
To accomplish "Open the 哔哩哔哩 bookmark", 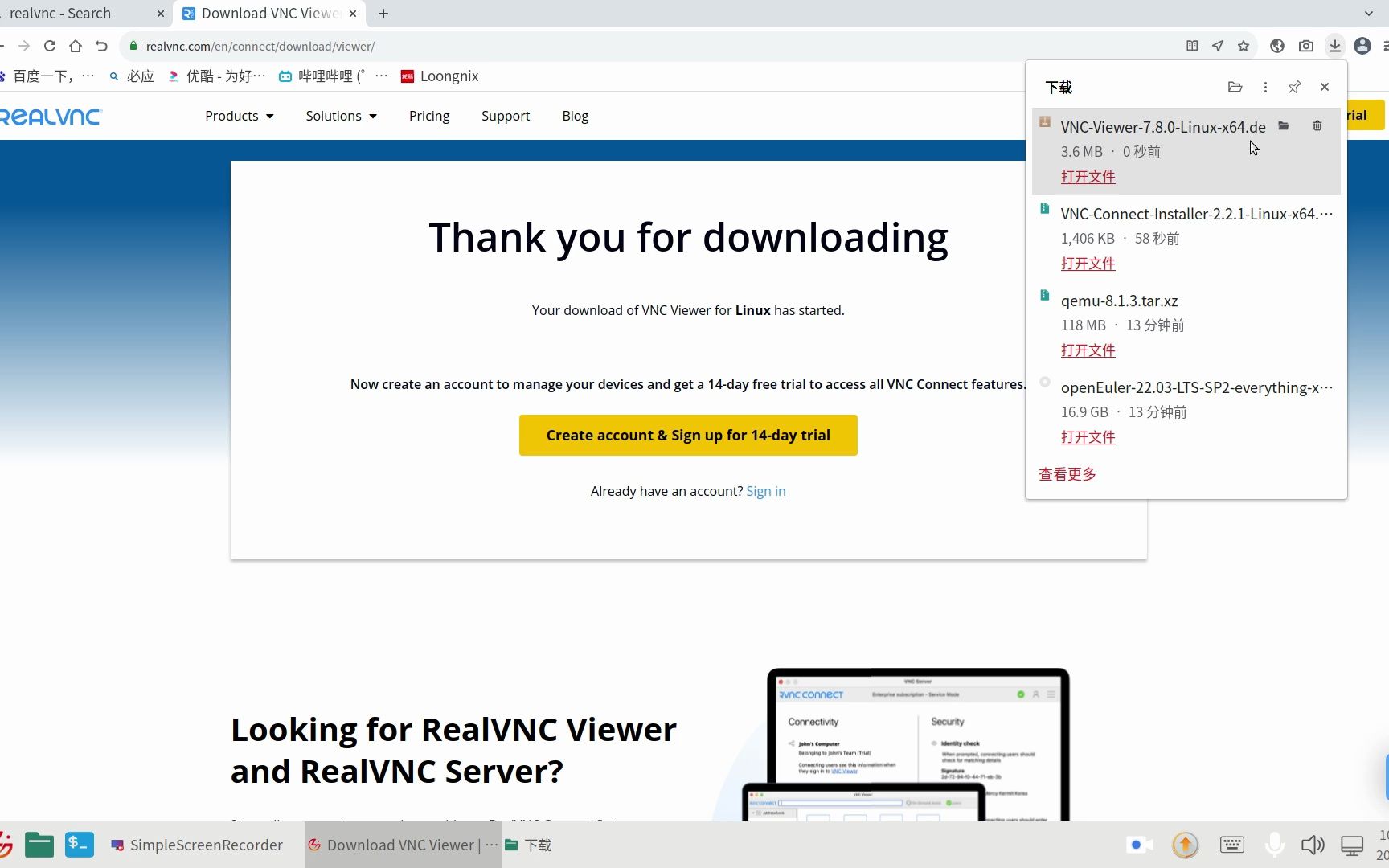I will click(x=334, y=76).
